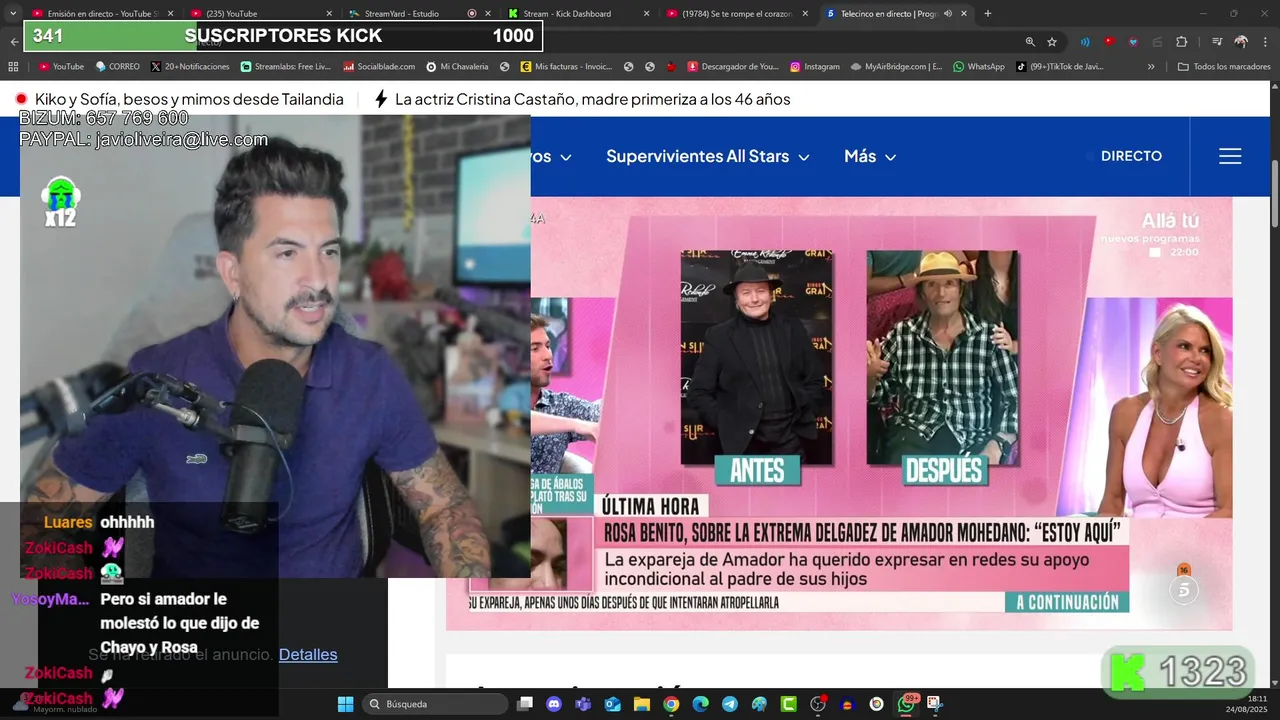The image size is (1280, 720).
Task: Open Google Chrome from the taskbar
Action: point(671,704)
